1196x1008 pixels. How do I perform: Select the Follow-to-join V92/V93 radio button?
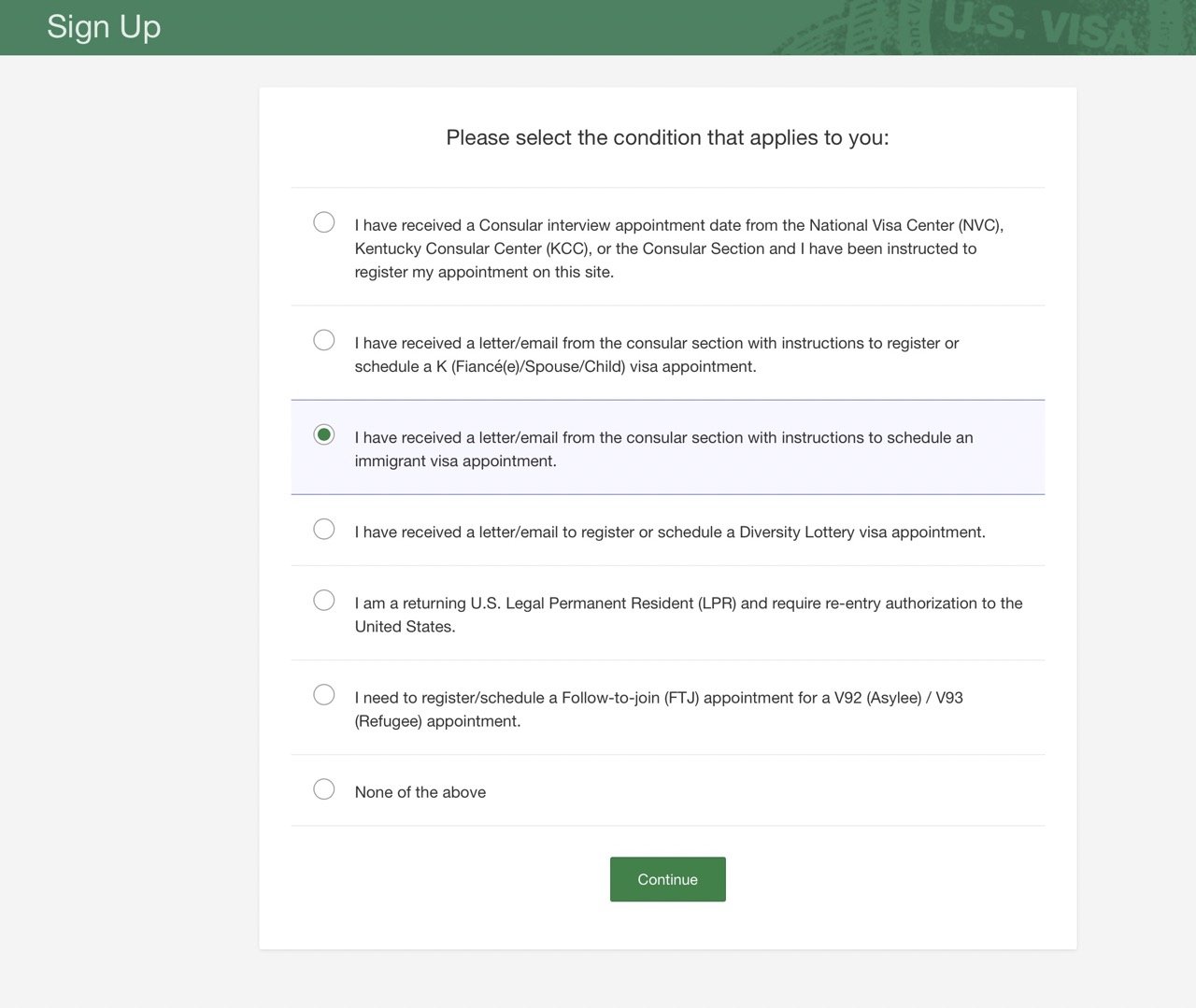pyautogui.click(x=323, y=694)
